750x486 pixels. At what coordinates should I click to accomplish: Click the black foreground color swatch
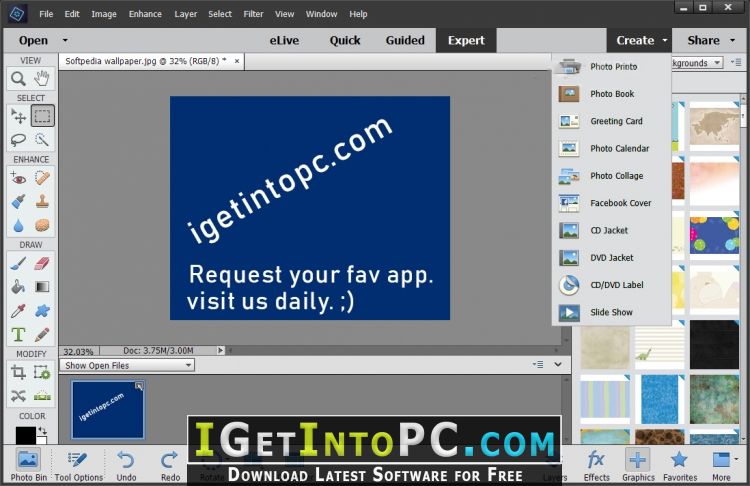point(25,435)
